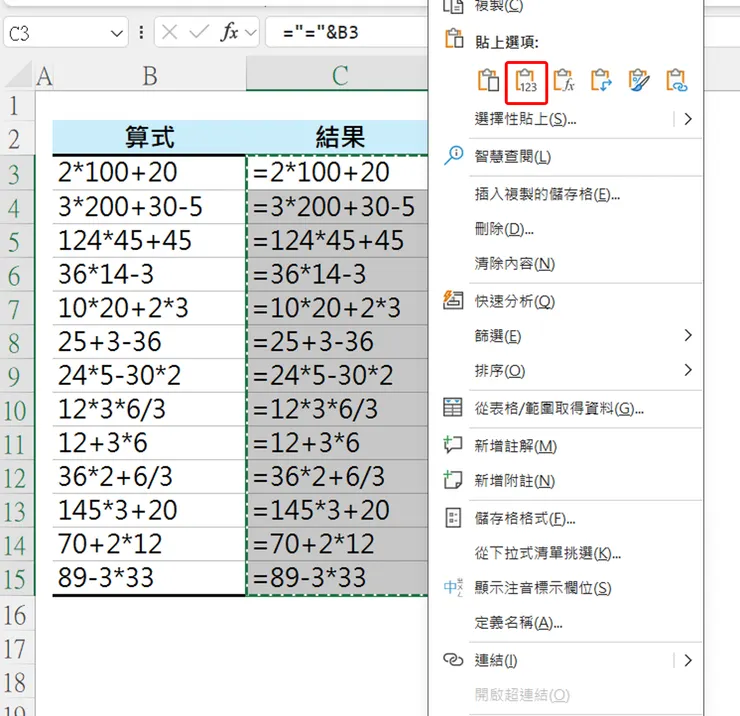
Task: Select column A header
Action: pos(44,75)
